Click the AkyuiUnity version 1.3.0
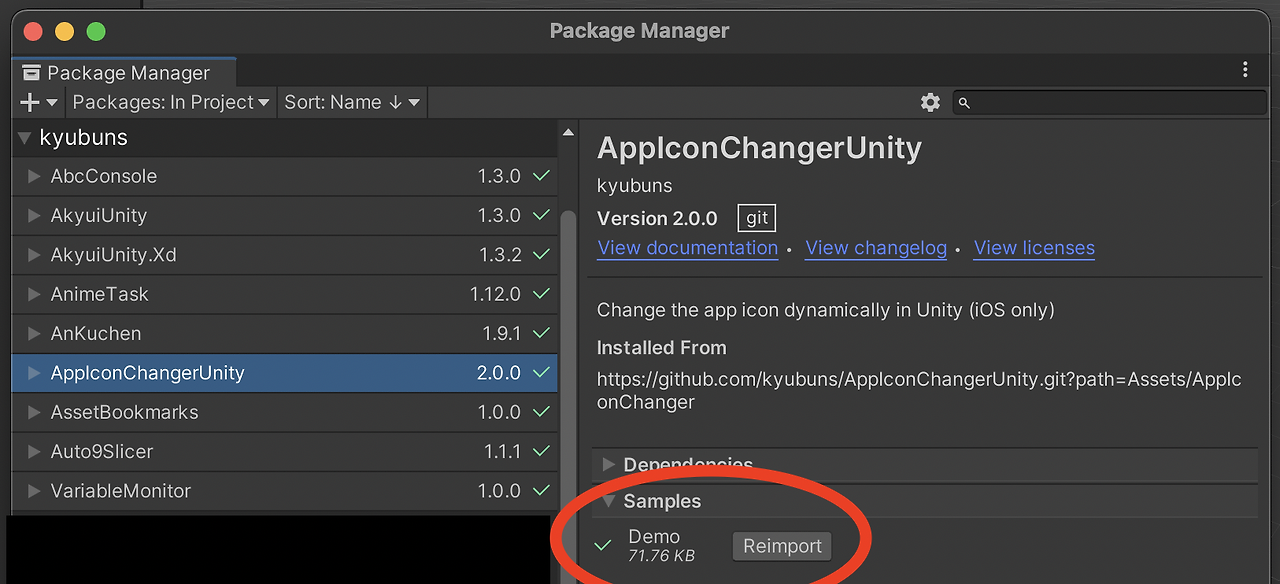 499,216
